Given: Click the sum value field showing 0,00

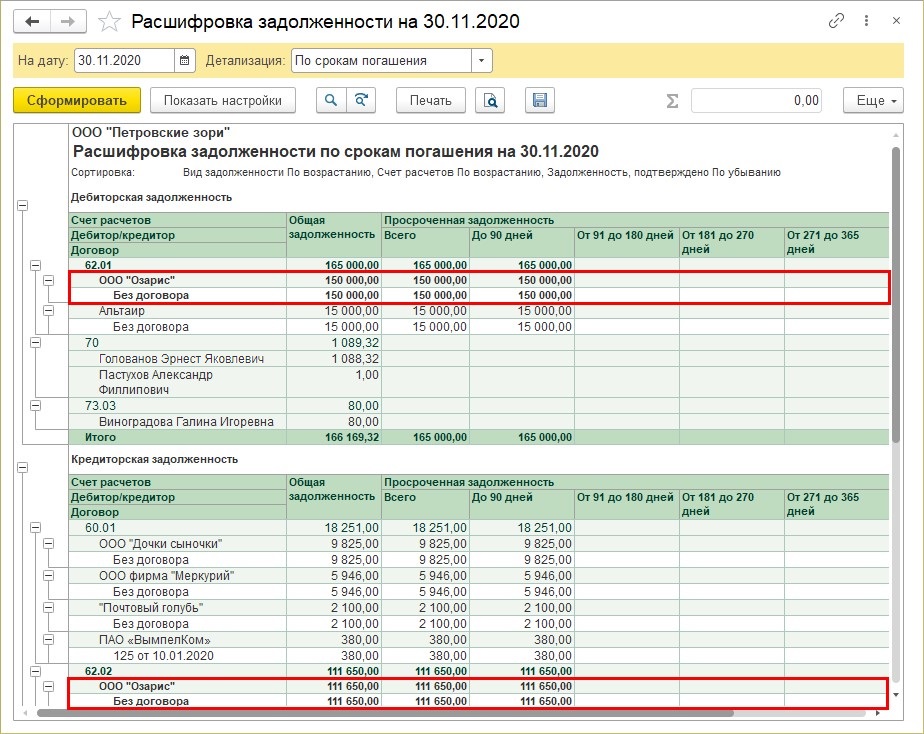Looking at the screenshot, I should pyautogui.click(x=757, y=101).
